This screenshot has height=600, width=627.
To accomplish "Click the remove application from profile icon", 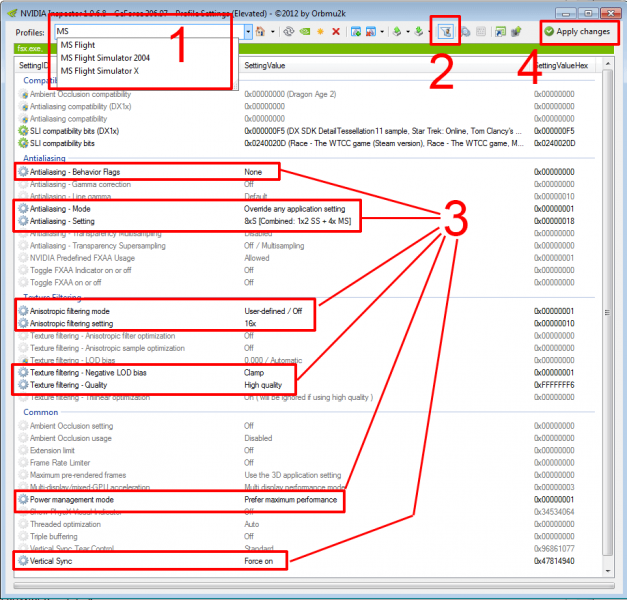I will pos(371,31).
